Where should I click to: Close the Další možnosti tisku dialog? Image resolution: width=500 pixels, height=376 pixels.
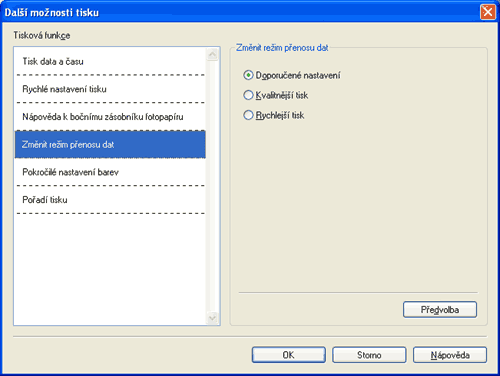click(488, 12)
